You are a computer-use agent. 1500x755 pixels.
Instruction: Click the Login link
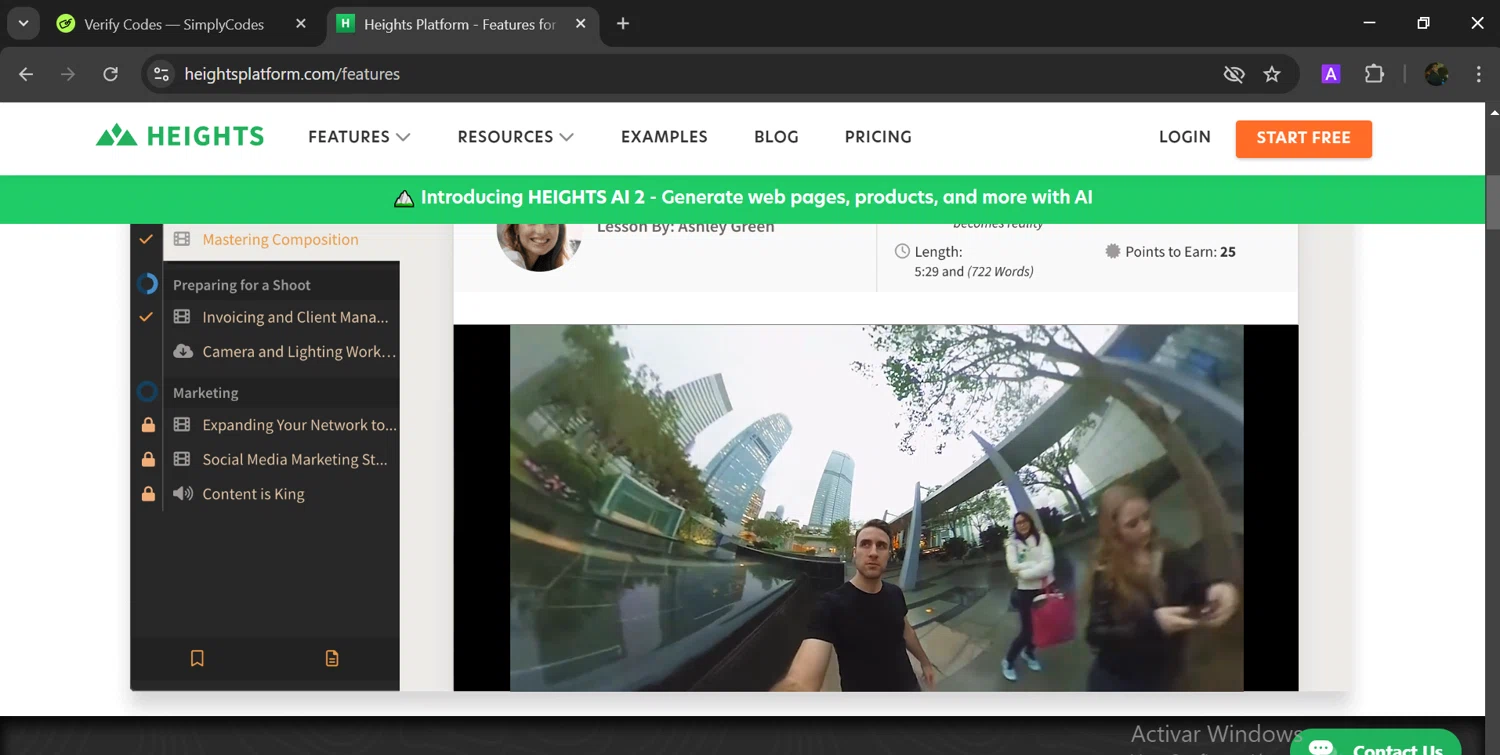1184,137
